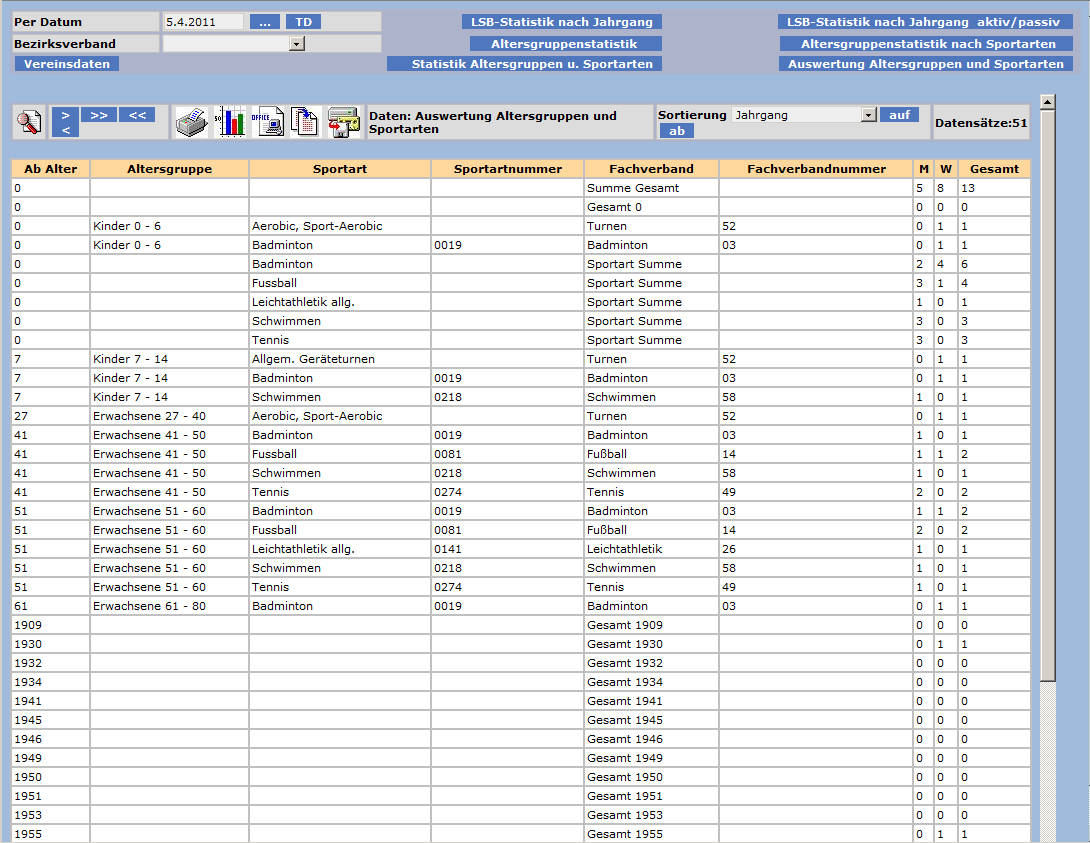Select 'Allgem. Geräteturnen' cell
The height and width of the screenshot is (843, 1090).
pyautogui.click(x=340, y=359)
